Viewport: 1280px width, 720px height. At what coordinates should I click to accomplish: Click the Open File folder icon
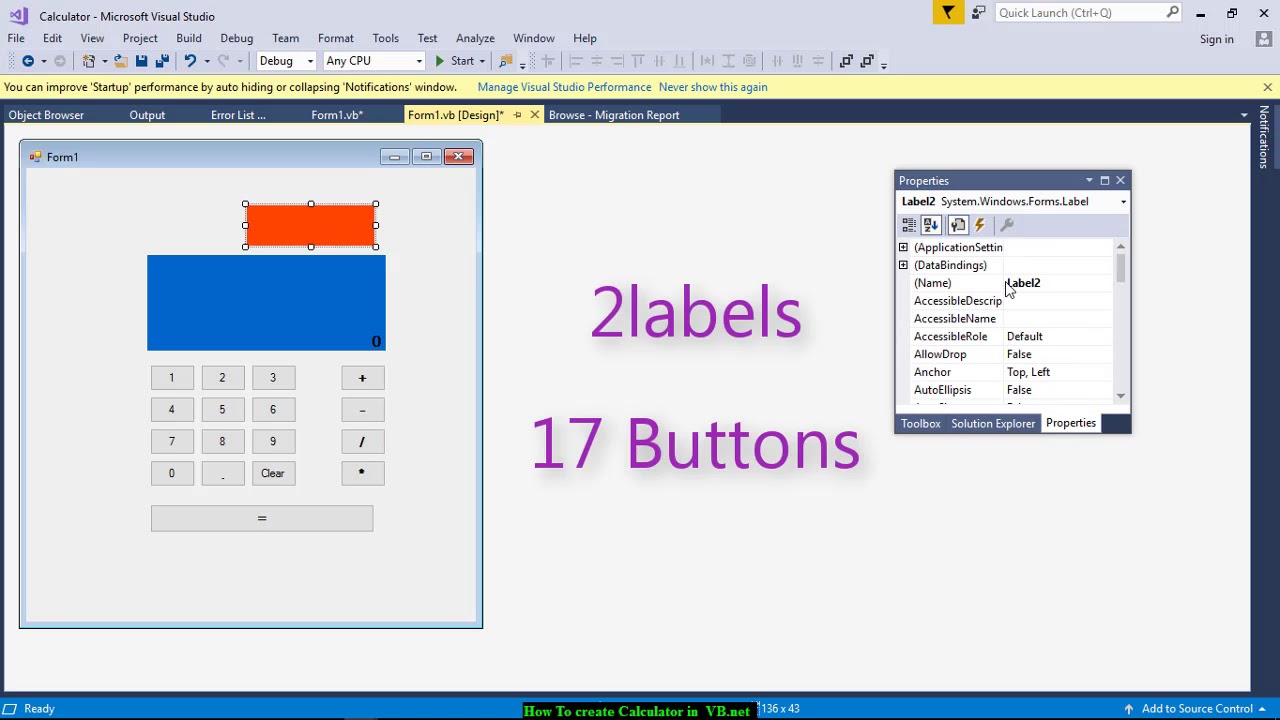(121, 61)
